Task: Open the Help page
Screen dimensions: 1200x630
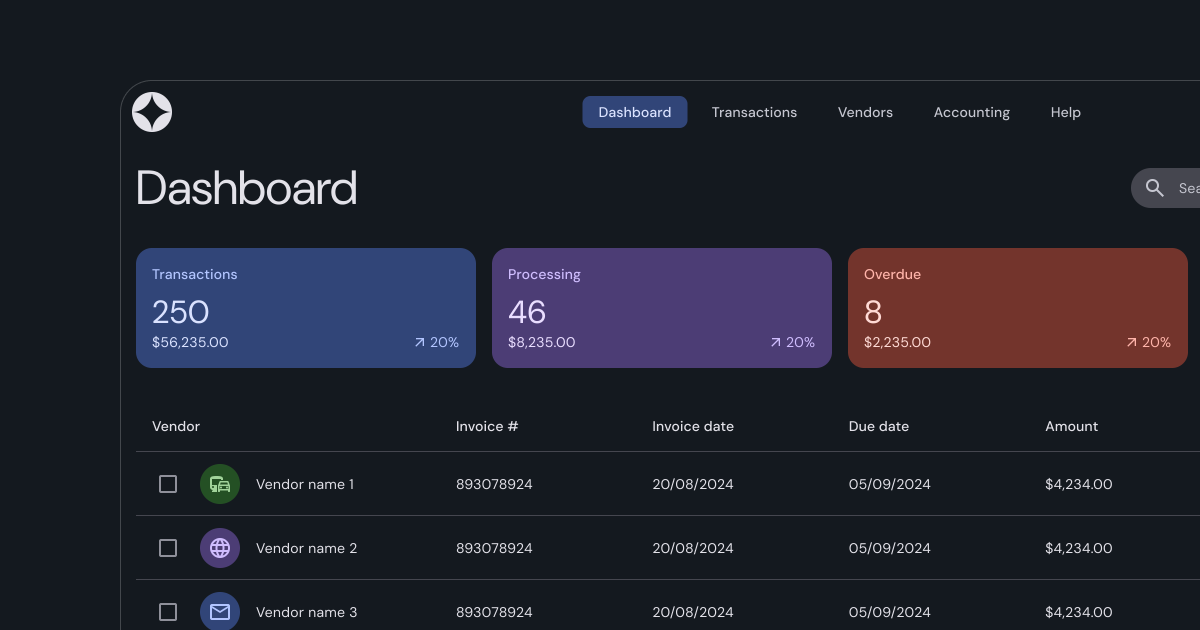Action: [1065, 112]
